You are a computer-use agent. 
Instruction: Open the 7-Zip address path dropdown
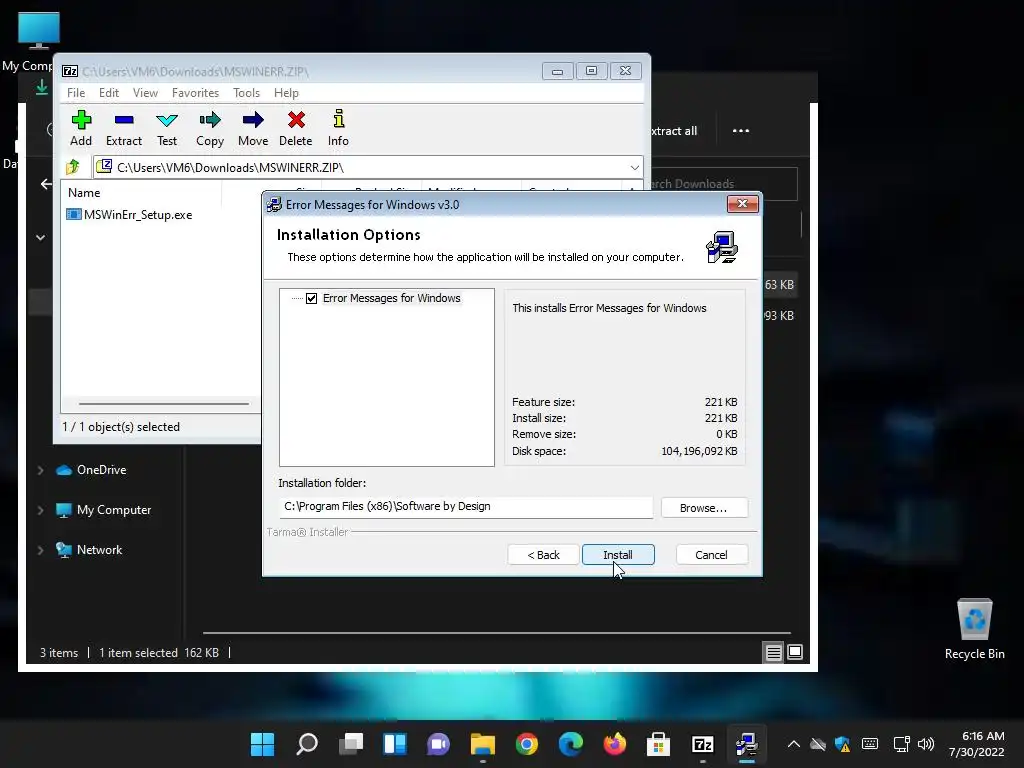pos(634,168)
